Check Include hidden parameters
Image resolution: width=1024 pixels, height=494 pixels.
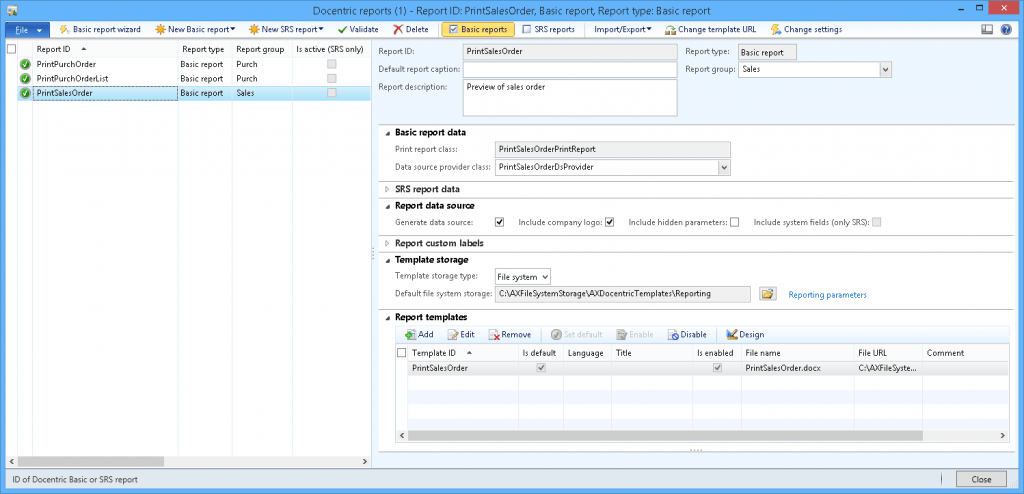pos(735,222)
